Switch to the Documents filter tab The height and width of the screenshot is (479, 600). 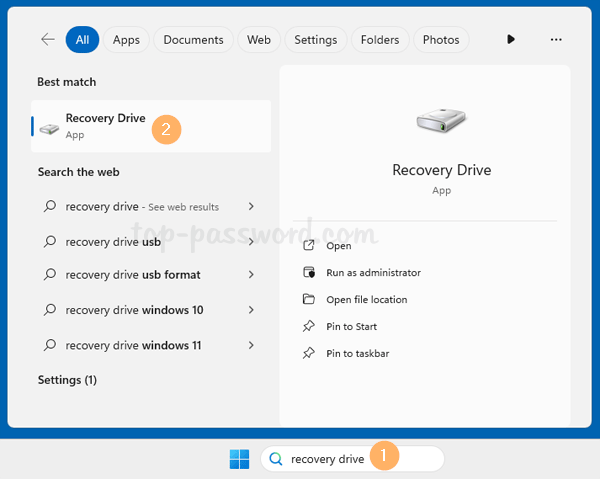[193, 40]
